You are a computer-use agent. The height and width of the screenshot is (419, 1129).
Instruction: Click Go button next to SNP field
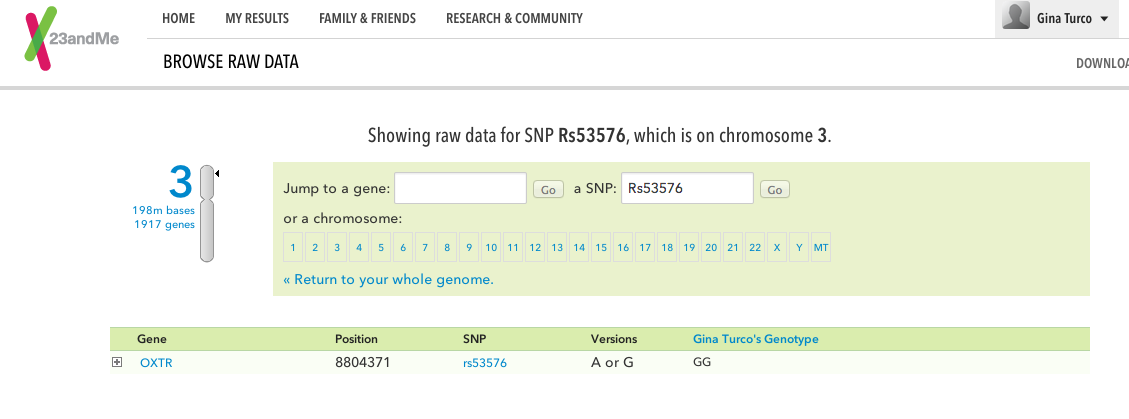775,189
